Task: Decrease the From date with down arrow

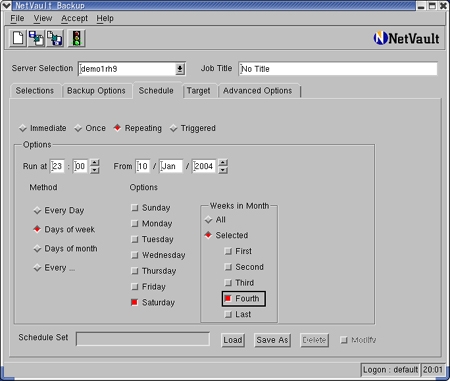Action: tap(223, 170)
